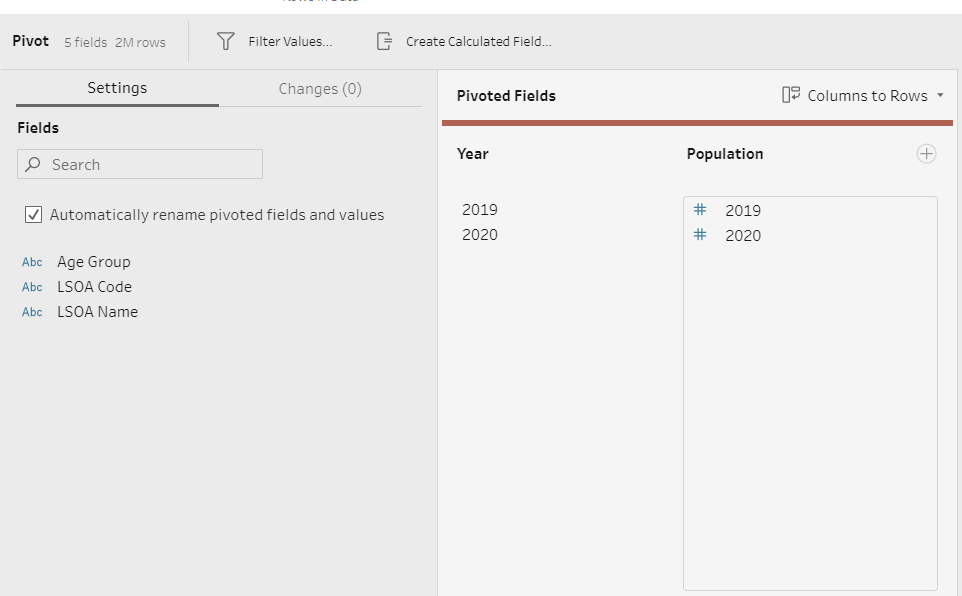Click the Create Calculated Field icon
The width and height of the screenshot is (962, 596).
[x=384, y=41]
